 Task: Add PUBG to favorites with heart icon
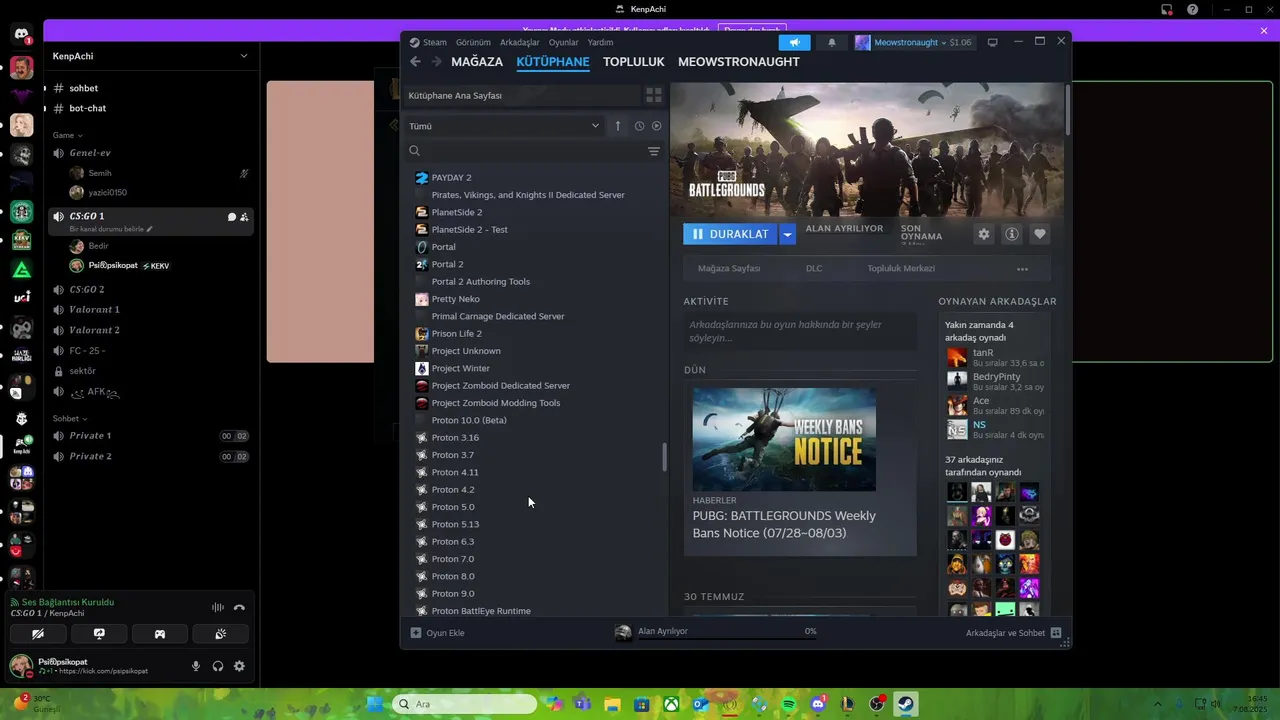(1040, 234)
